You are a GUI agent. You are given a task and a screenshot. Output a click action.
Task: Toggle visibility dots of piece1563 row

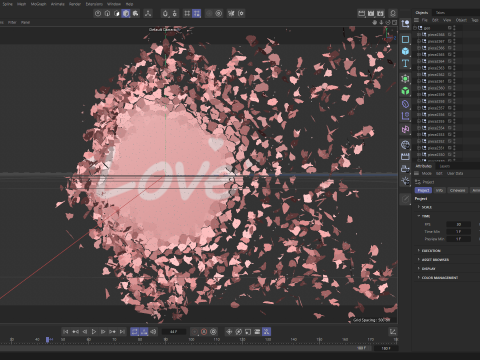(x=454, y=68)
